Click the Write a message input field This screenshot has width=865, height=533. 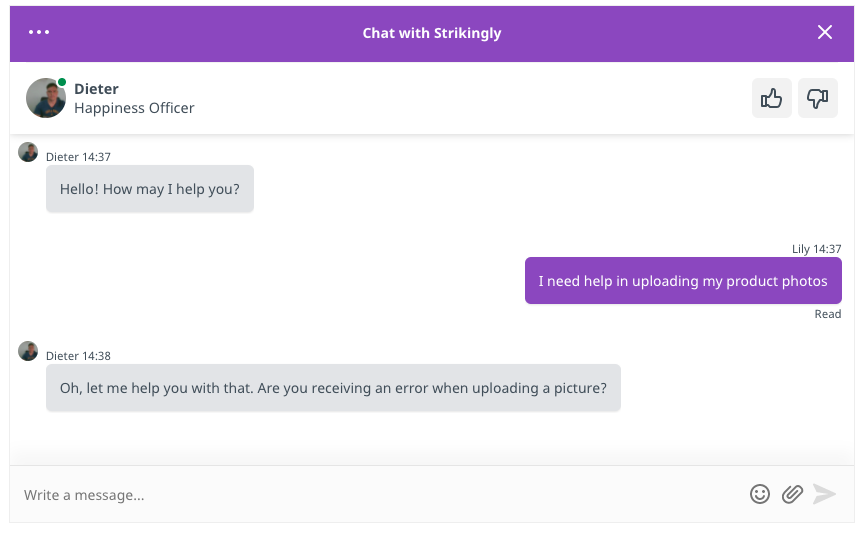[380, 495]
